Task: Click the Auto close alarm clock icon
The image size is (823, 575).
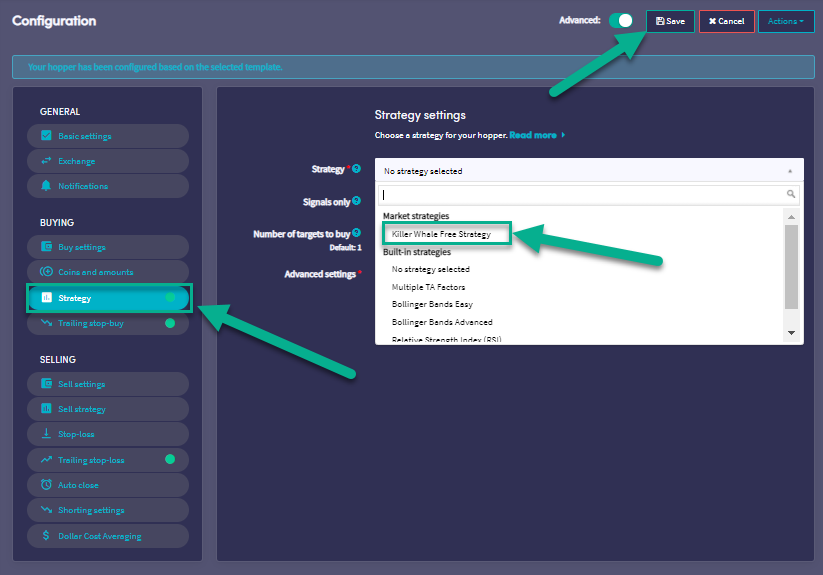Action: coord(46,485)
